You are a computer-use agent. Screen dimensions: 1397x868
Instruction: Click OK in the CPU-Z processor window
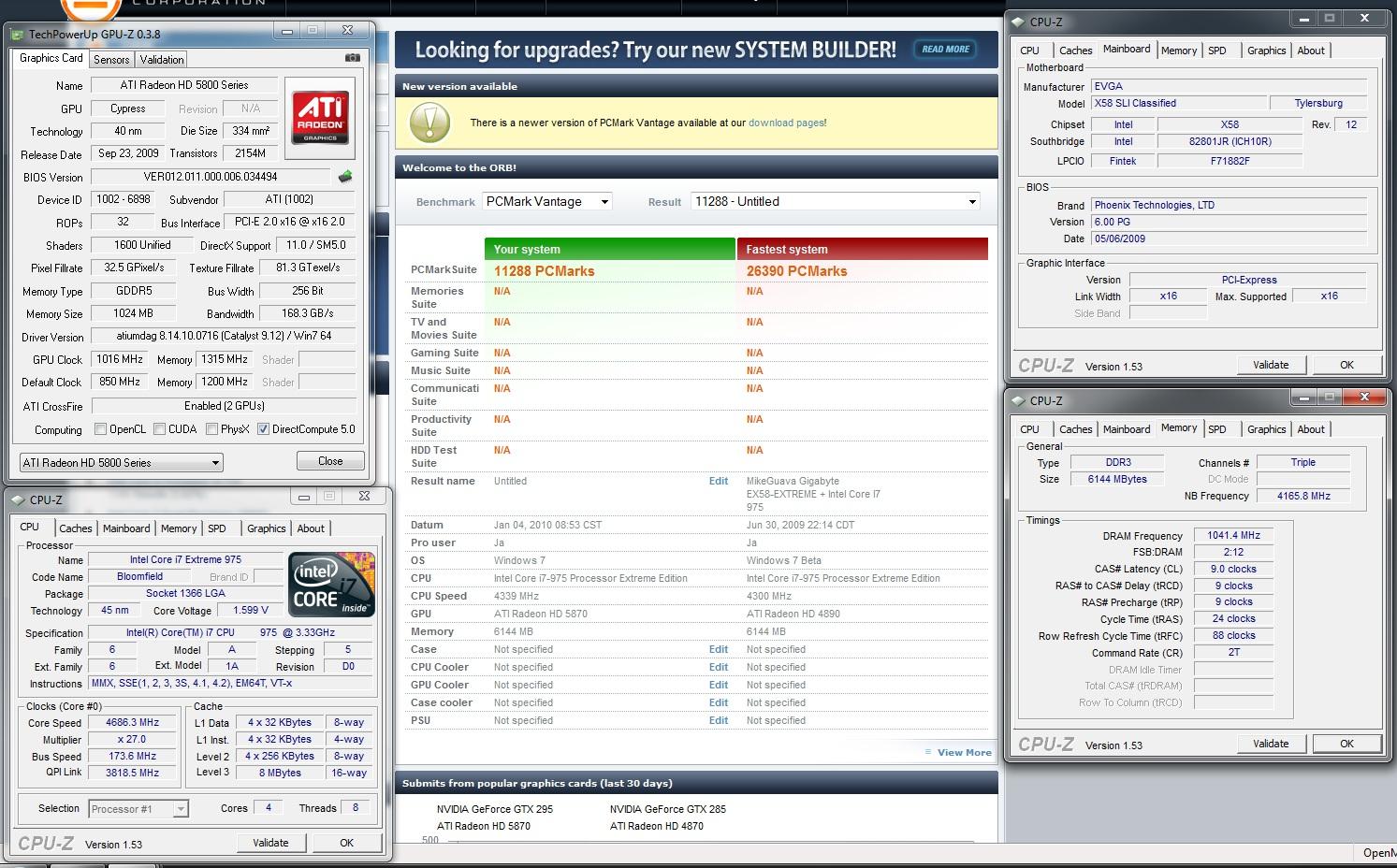point(346,843)
